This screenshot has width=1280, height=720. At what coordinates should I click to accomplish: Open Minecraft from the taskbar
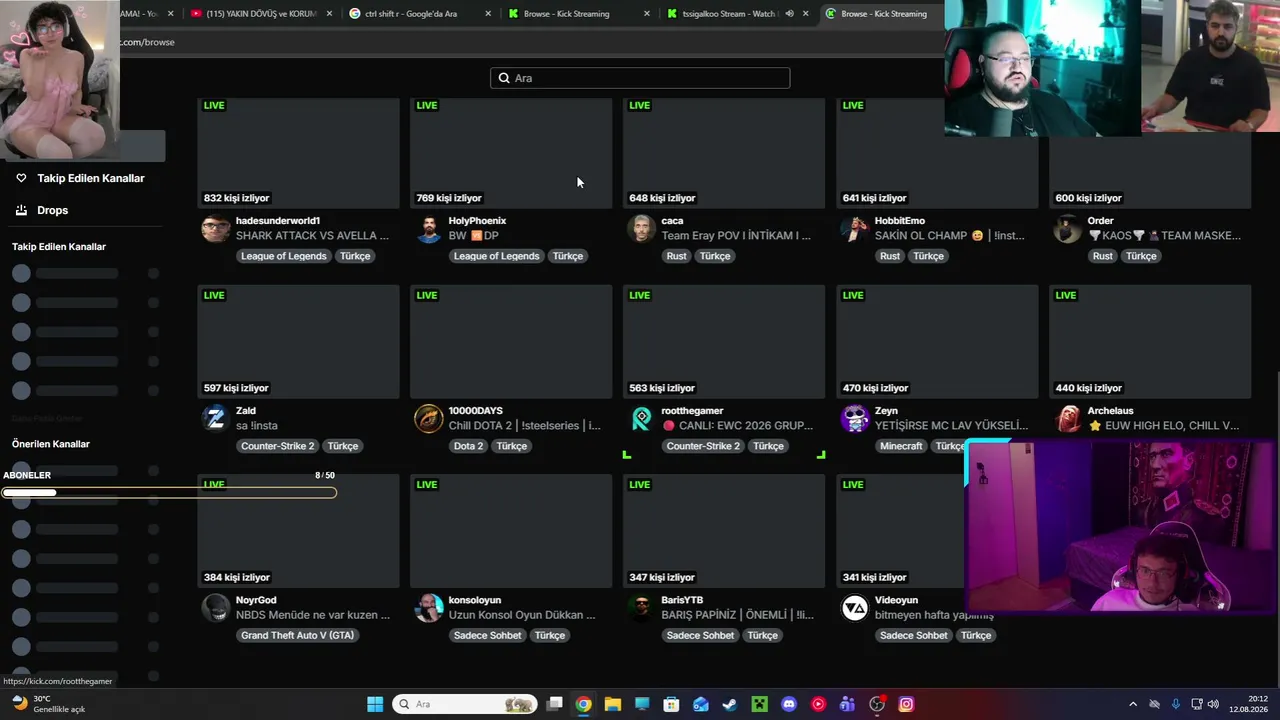coord(759,704)
